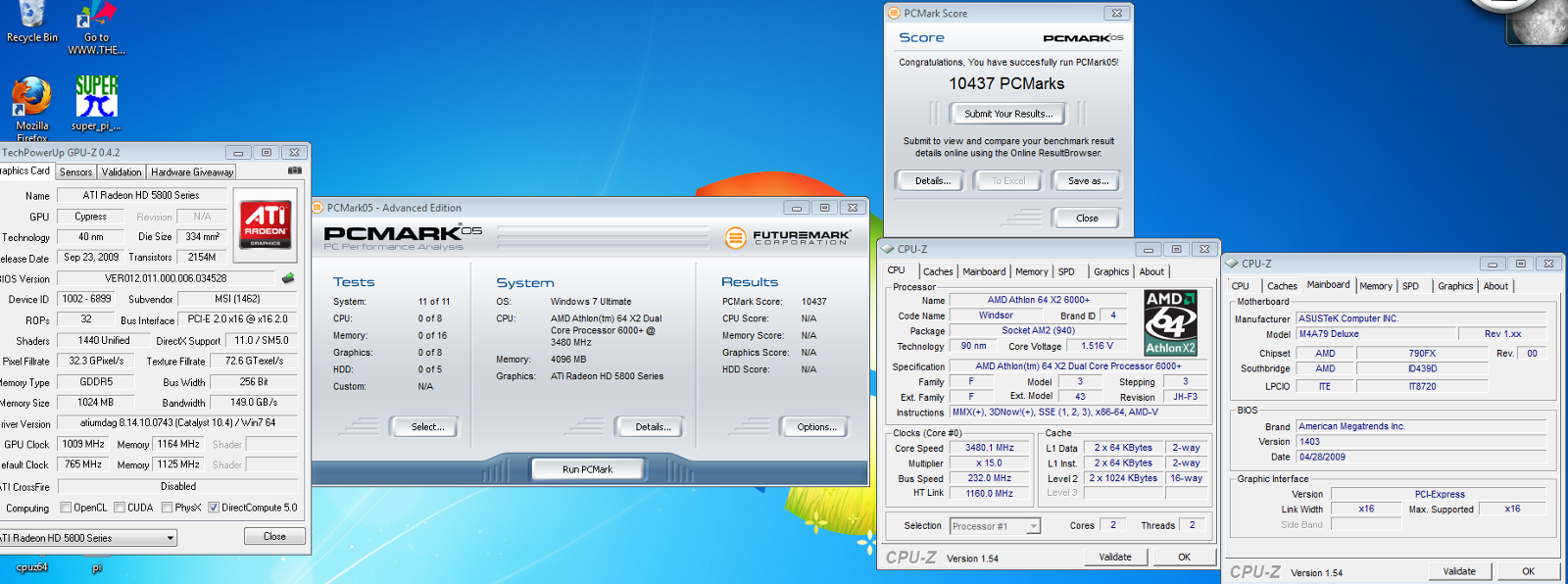Minimize the GPU-Z window
Image resolution: width=1568 pixels, height=584 pixels.
[238, 153]
